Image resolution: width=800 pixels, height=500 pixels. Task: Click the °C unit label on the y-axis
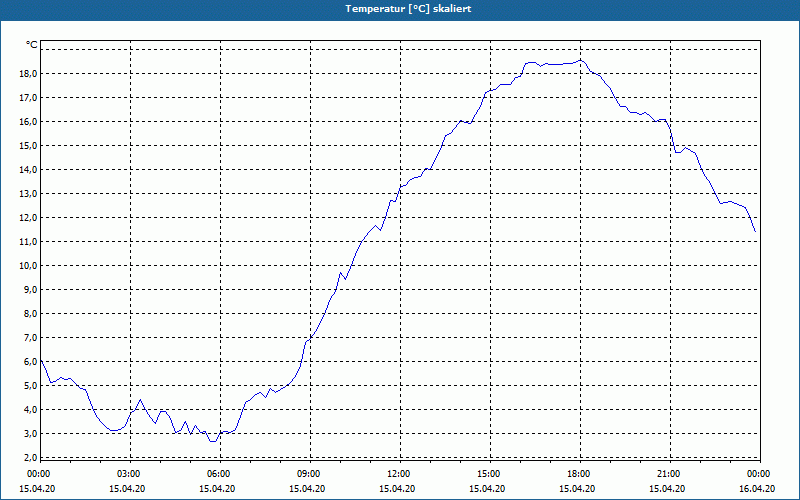(32, 45)
